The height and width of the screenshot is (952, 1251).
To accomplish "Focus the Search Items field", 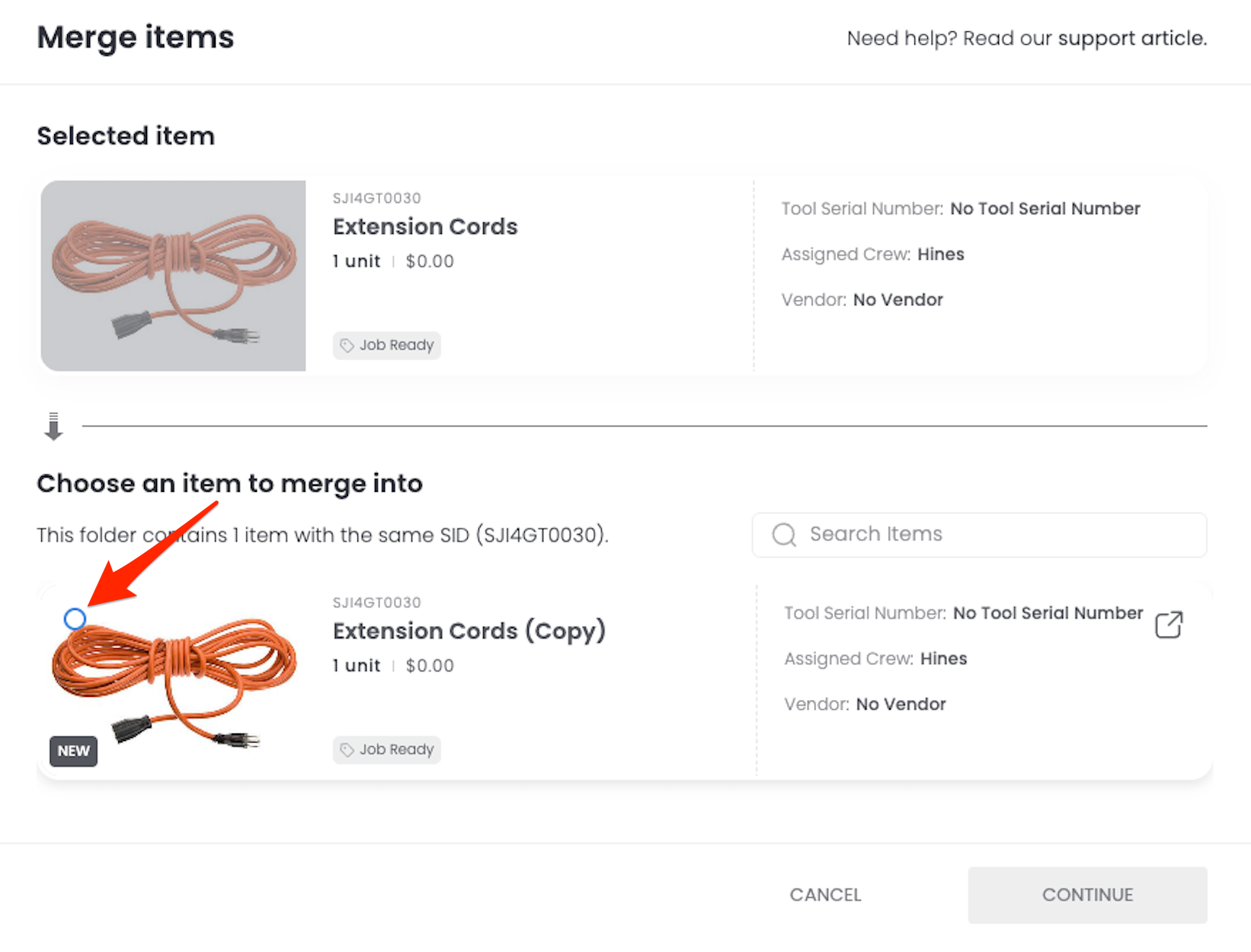I will (990, 535).
